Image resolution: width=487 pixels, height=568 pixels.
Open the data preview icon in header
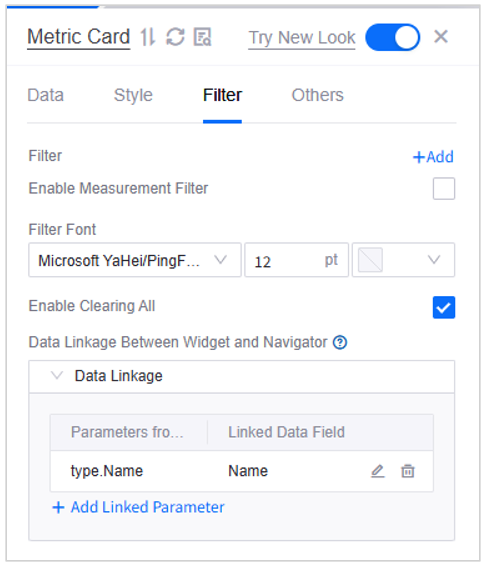(x=203, y=37)
